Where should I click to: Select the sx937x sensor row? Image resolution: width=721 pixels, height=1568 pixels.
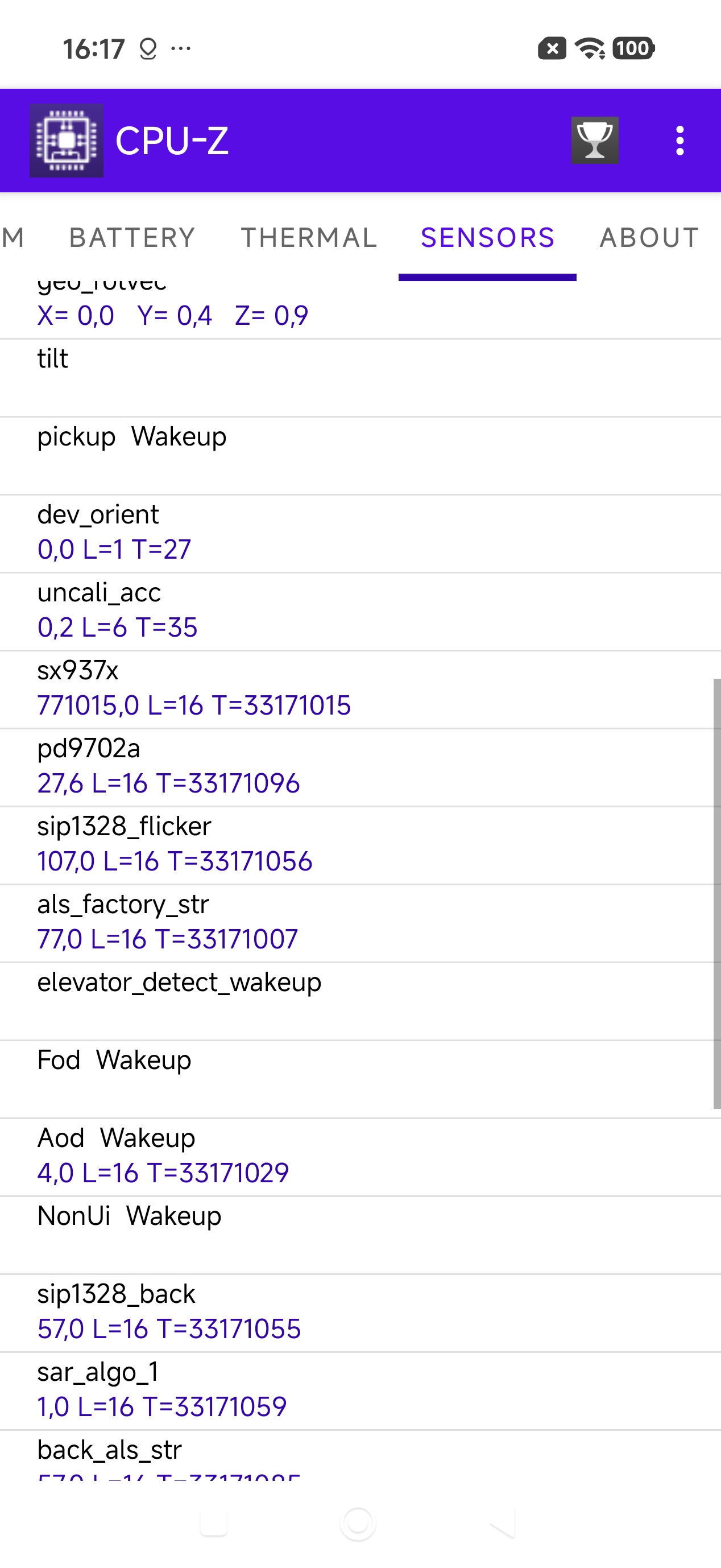[360, 689]
